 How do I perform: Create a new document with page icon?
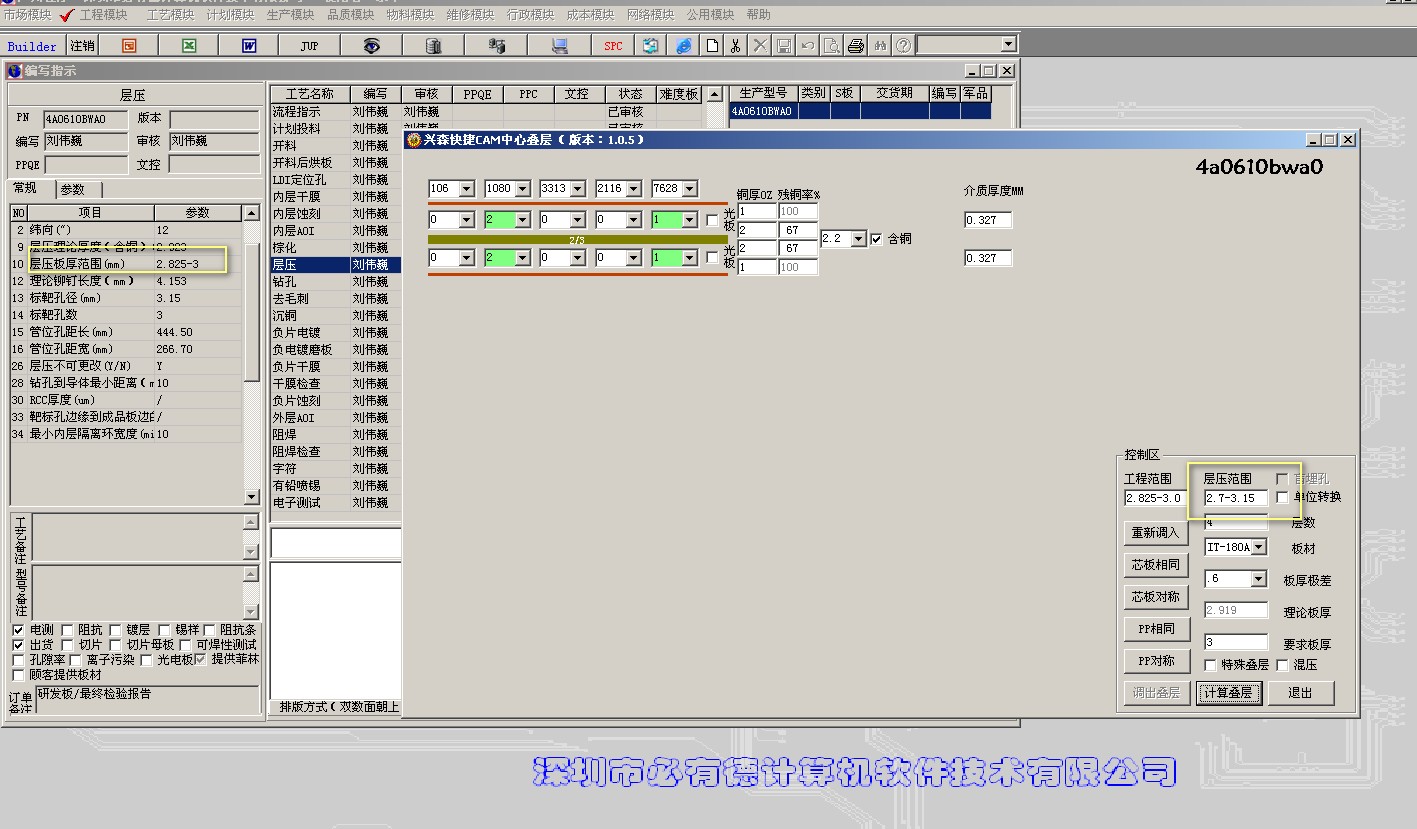coord(712,46)
